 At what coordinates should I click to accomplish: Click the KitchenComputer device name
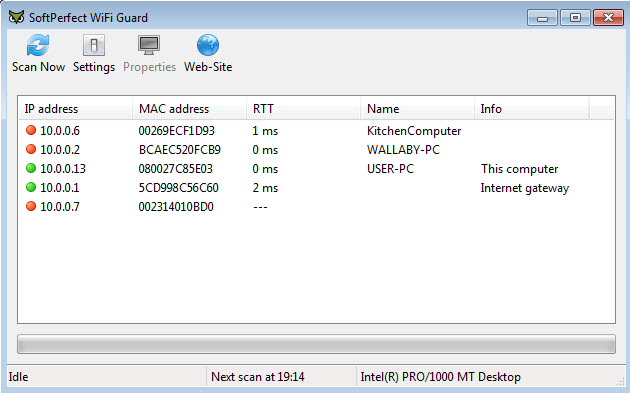(414, 131)
